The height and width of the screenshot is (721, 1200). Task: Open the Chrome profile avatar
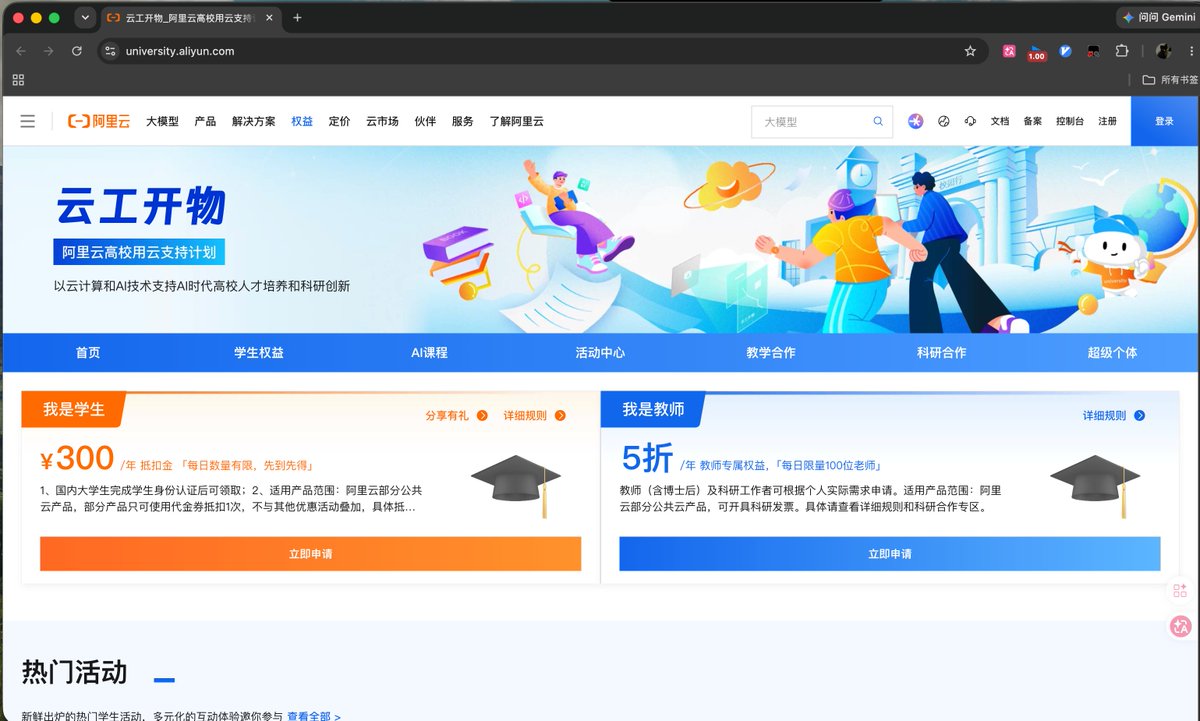(x=1164, y=51)
